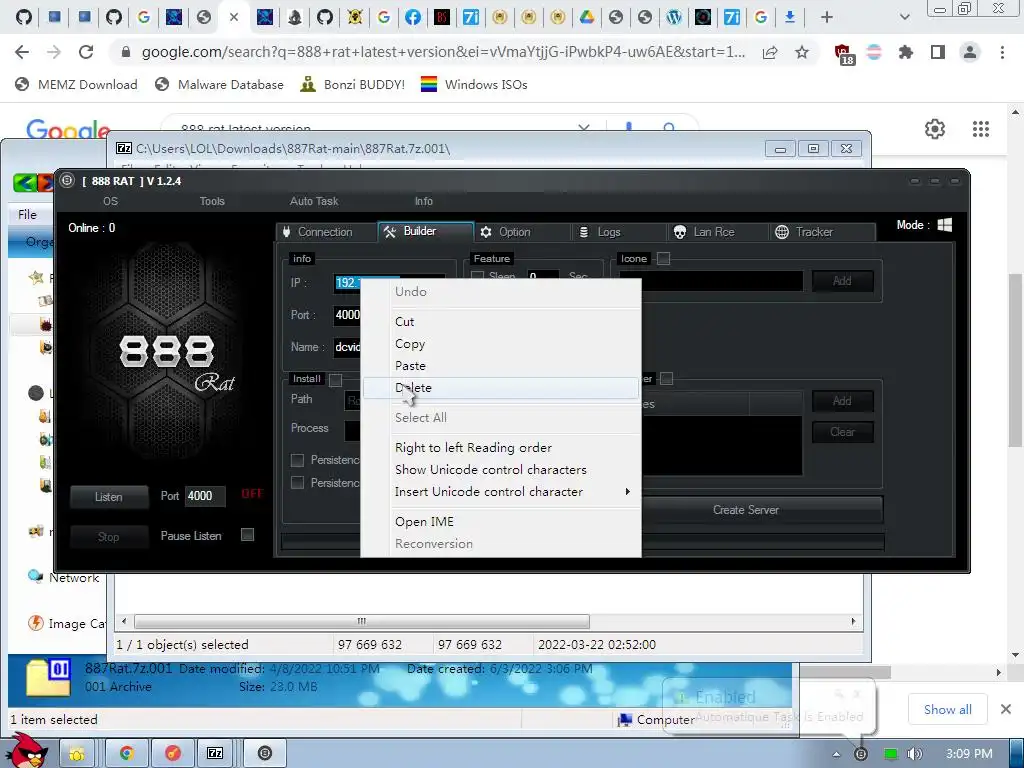Screen dimensions: 1024x768
Task: Expand the Chrome tab search chevron
Action: [904, 18]
